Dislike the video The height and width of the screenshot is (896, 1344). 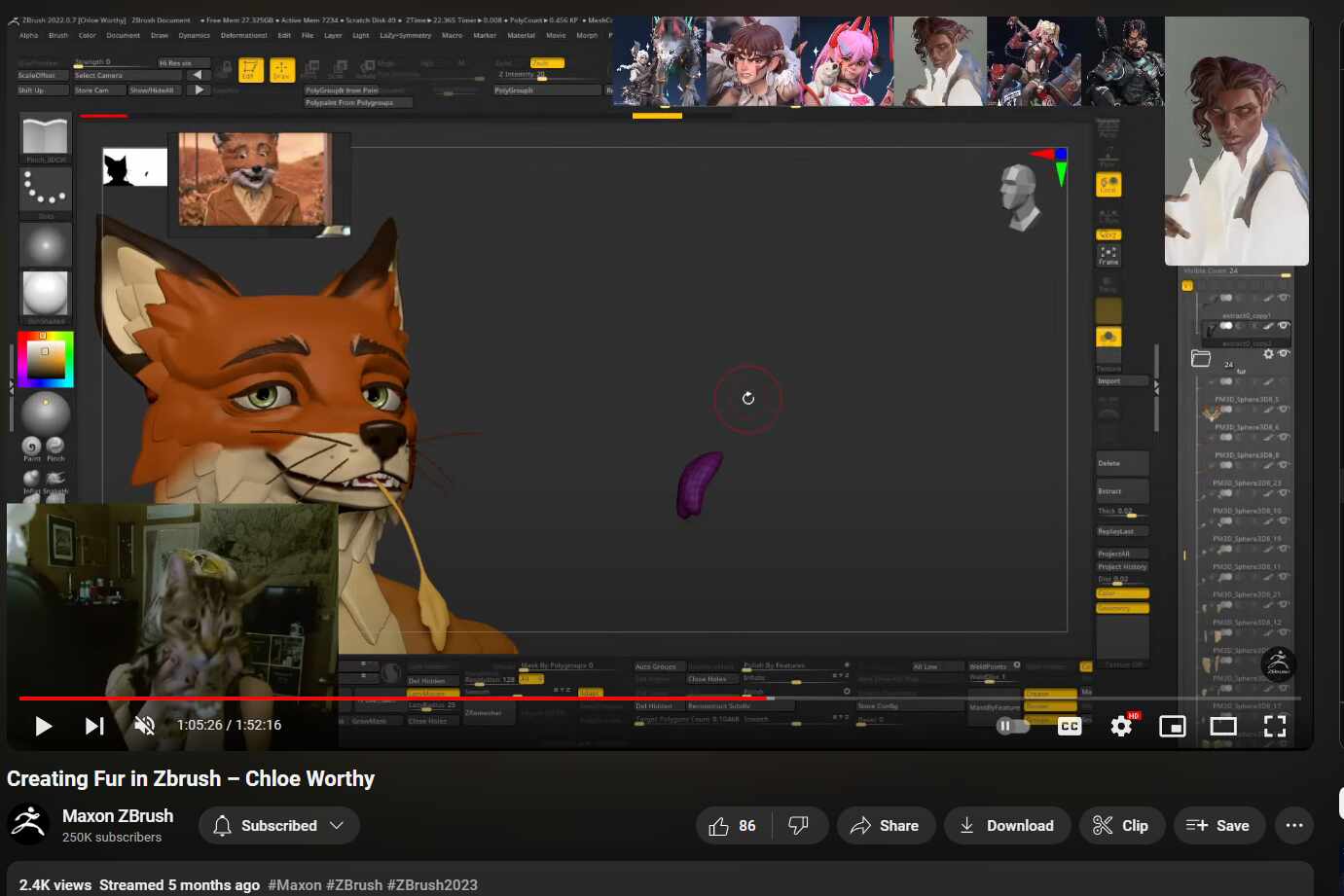(x=799, y=826)
